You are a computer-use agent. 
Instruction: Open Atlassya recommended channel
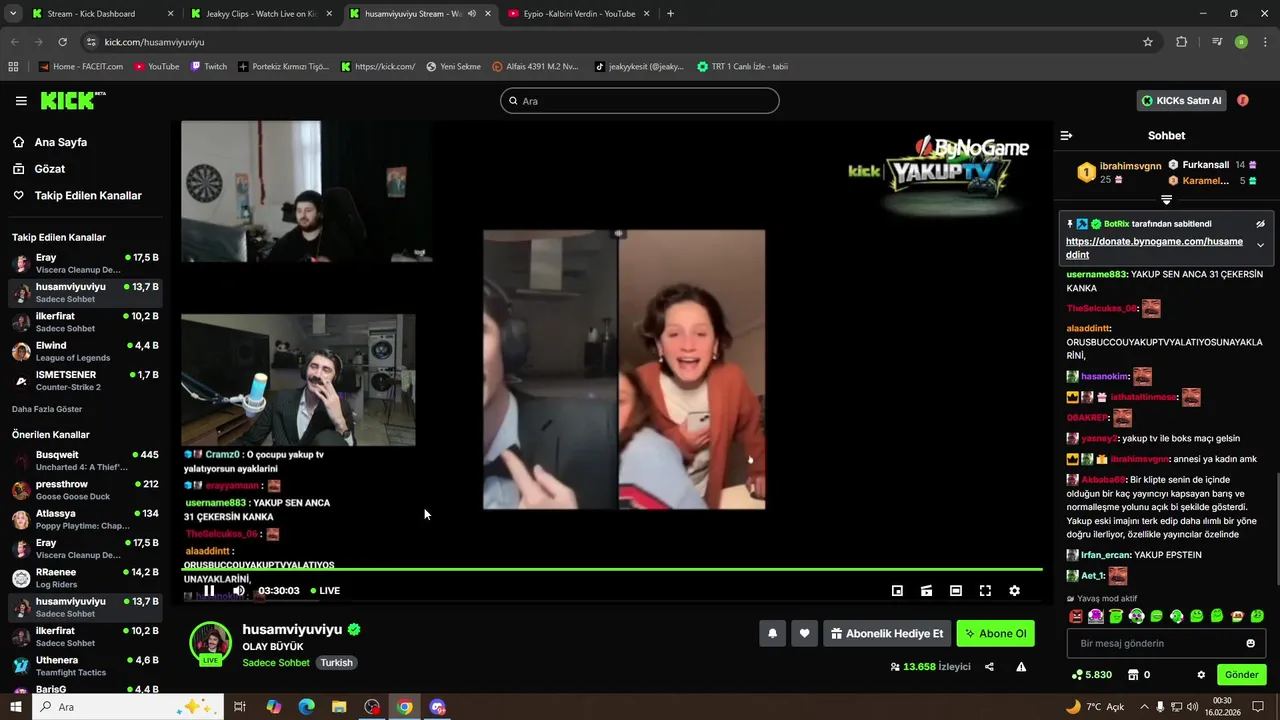click(85, 519)
